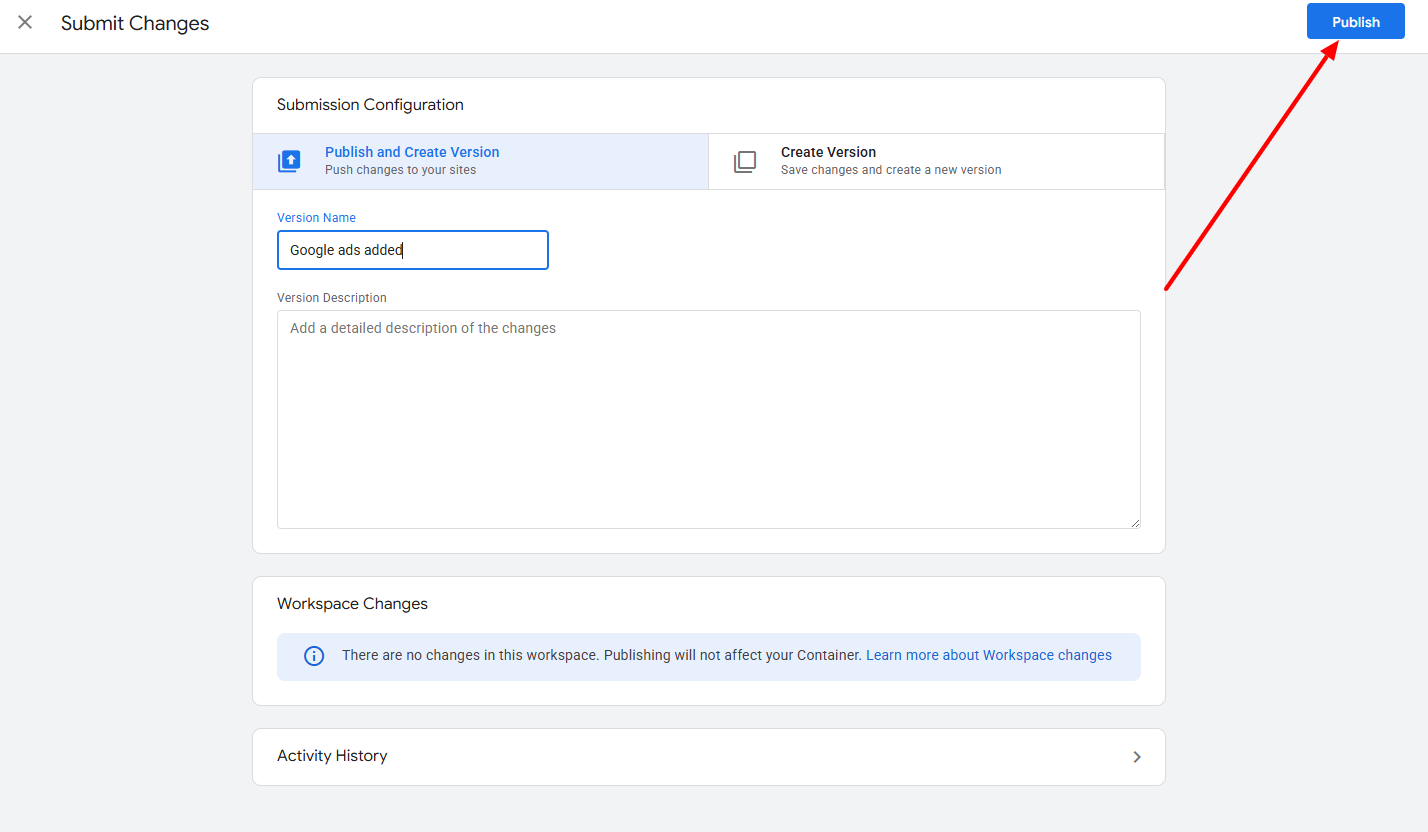The height and width of the screenshot is (832, 1428).
Task: Click the Version Description resize handle
Action: pyautogui.click(x=1134, y=522)
